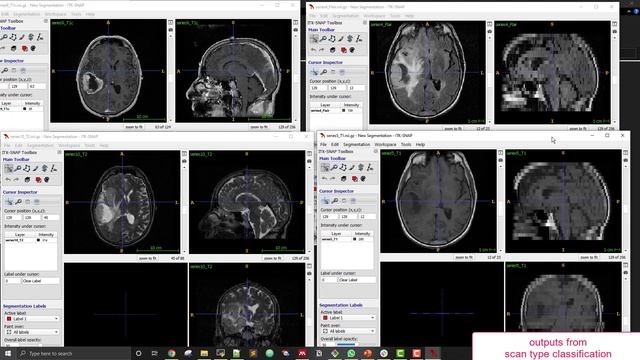The width and height of the screenshot is (640, 360).
Task: Click slice scrollbar beside series10_T2 axial view
Action: [x=184, y=209]
